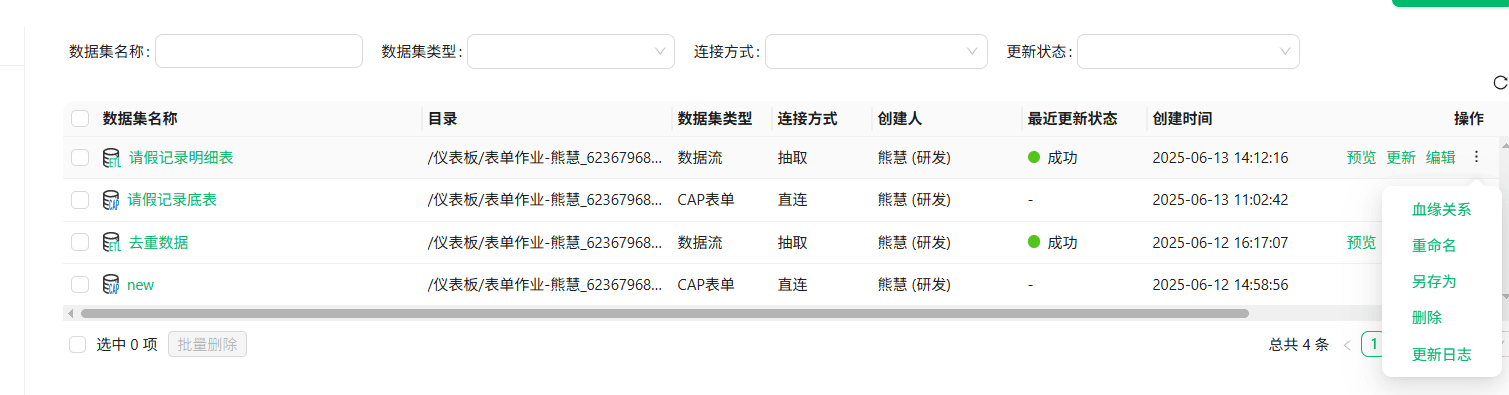
Task: Click page number 1 in pagination
Action: (x=1374, y=345)
